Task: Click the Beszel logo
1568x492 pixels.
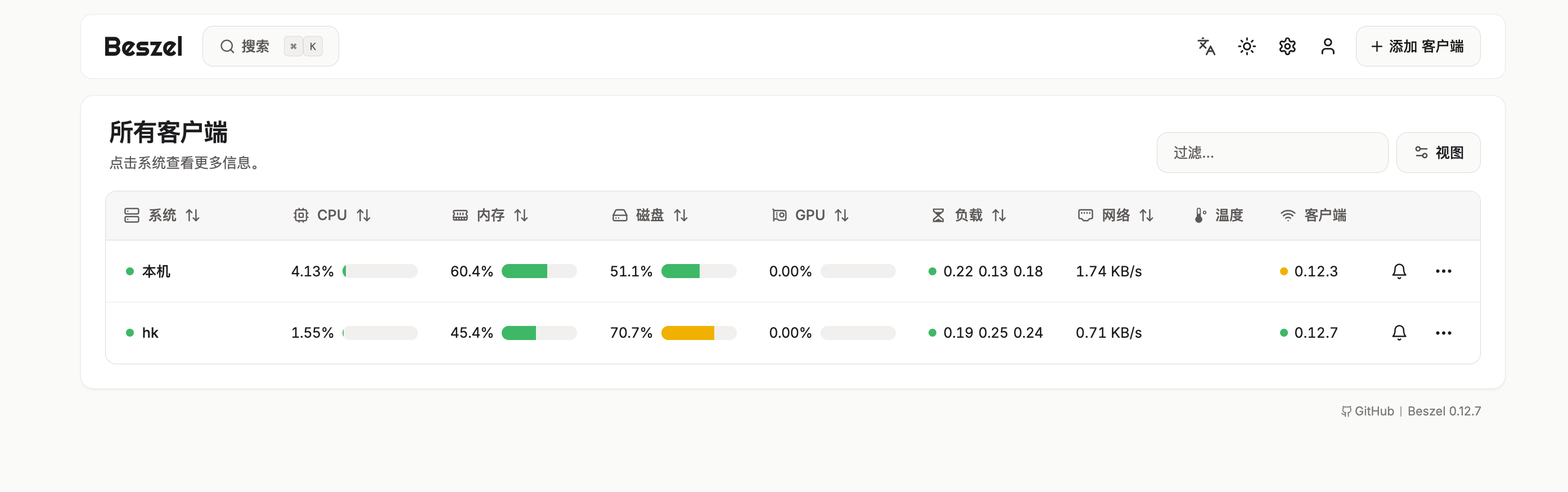Action: point(143,46)
